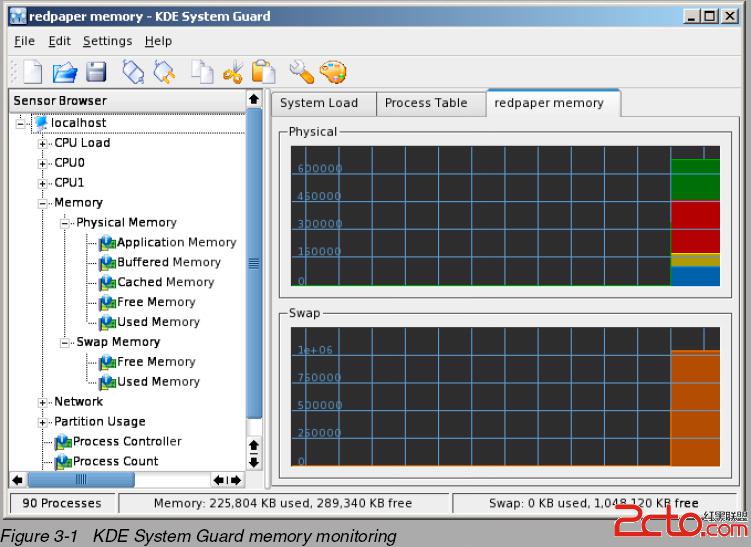Click the Physical memory graph display
The height and width of the screenshot is (547, 751).
point(505,216)
